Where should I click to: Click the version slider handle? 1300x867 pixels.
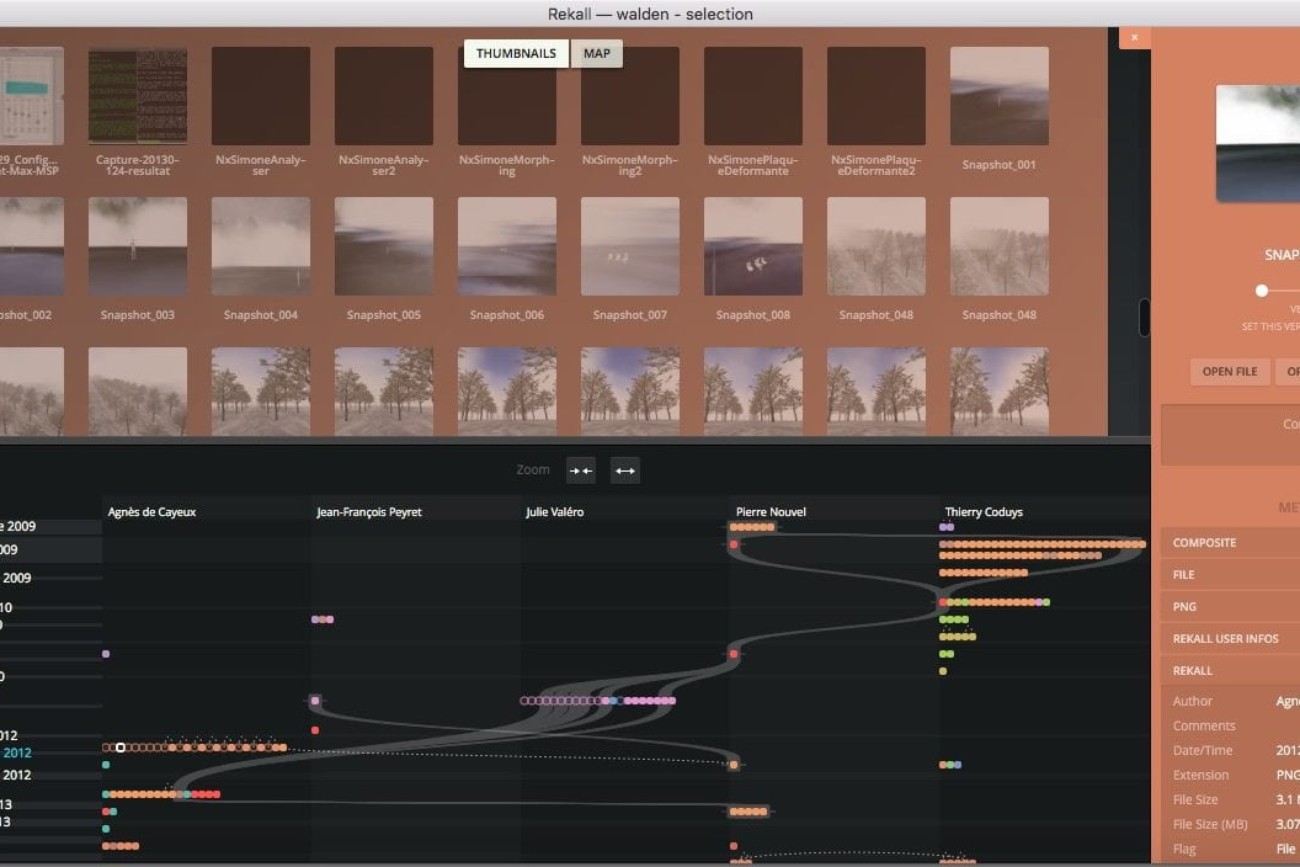tap(1262, 291)
